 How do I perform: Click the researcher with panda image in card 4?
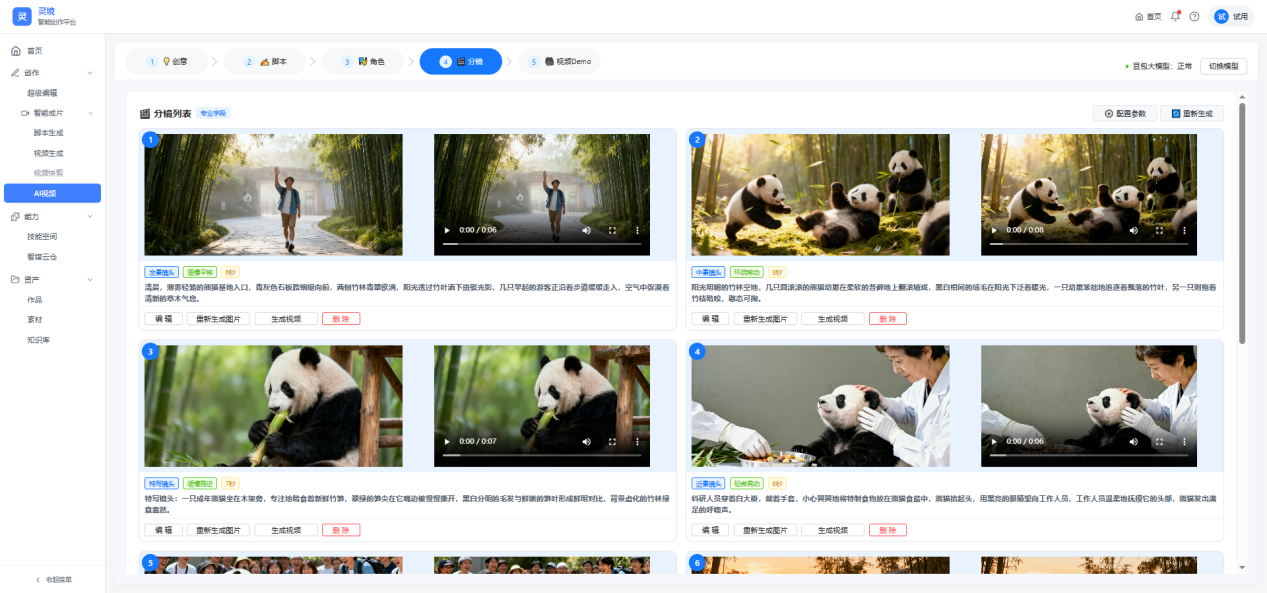pos(820,406)
